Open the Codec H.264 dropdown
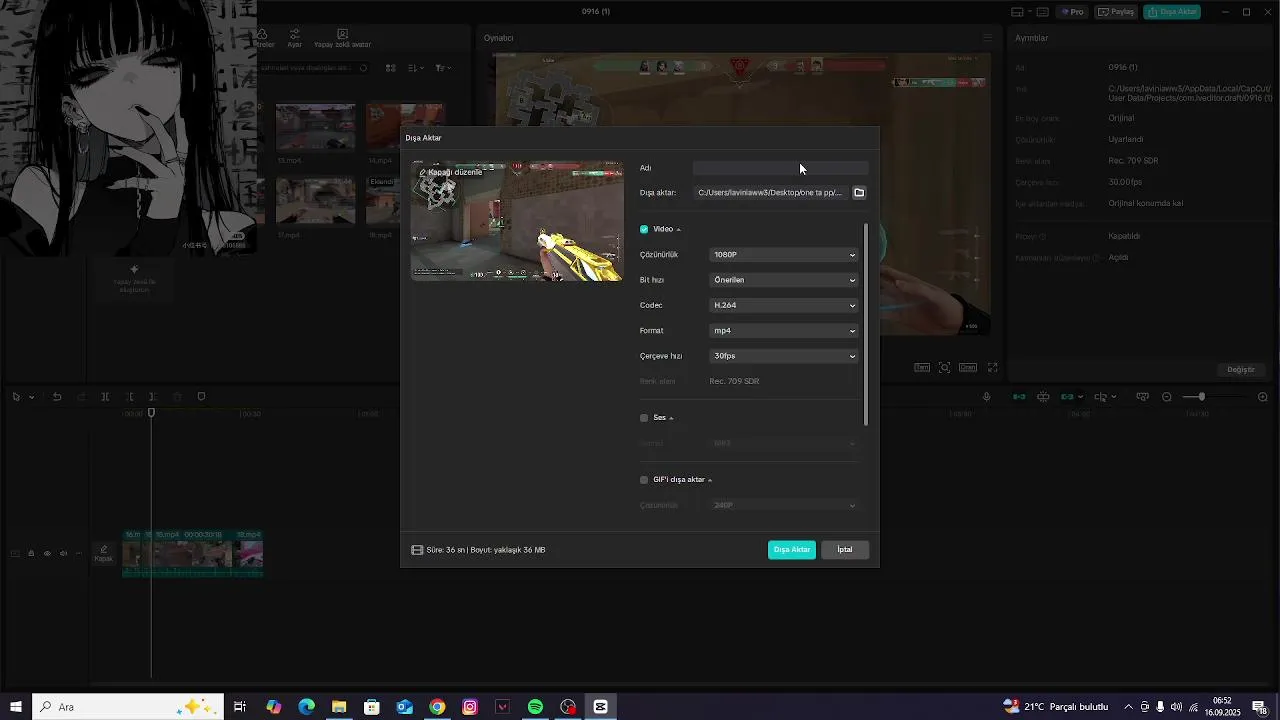 pos(784,305)
